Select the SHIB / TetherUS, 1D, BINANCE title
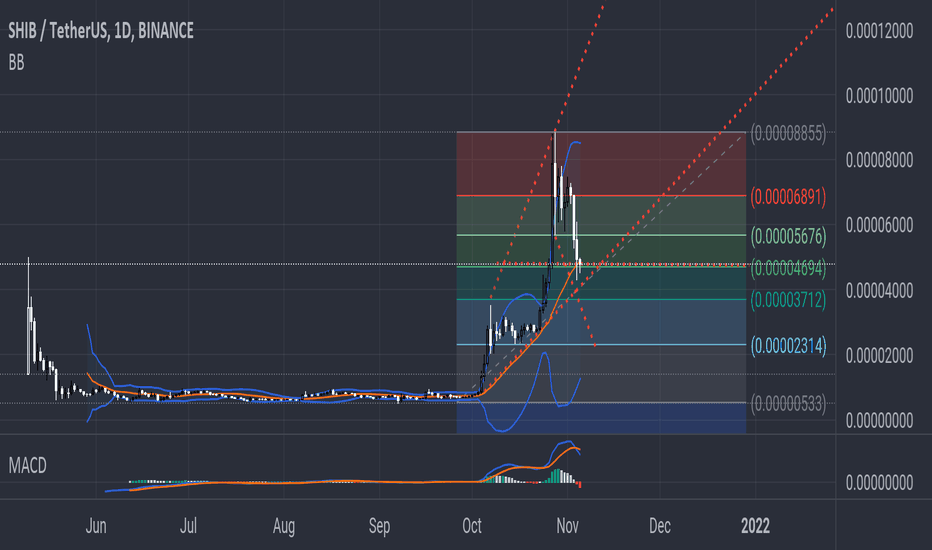Screen dimensions: 932x550 (x=101, y=30)
